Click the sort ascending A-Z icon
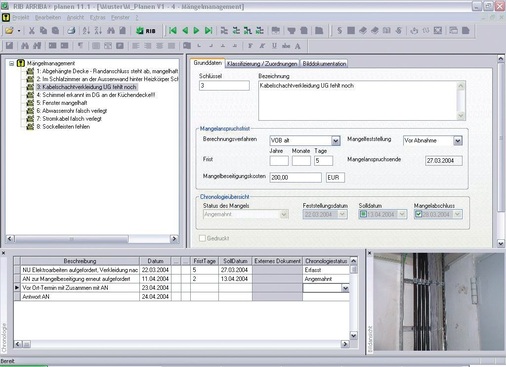Image resolution: width=506 pixels, height=367 pixels. pyautogui.click(x=86, y=31)
